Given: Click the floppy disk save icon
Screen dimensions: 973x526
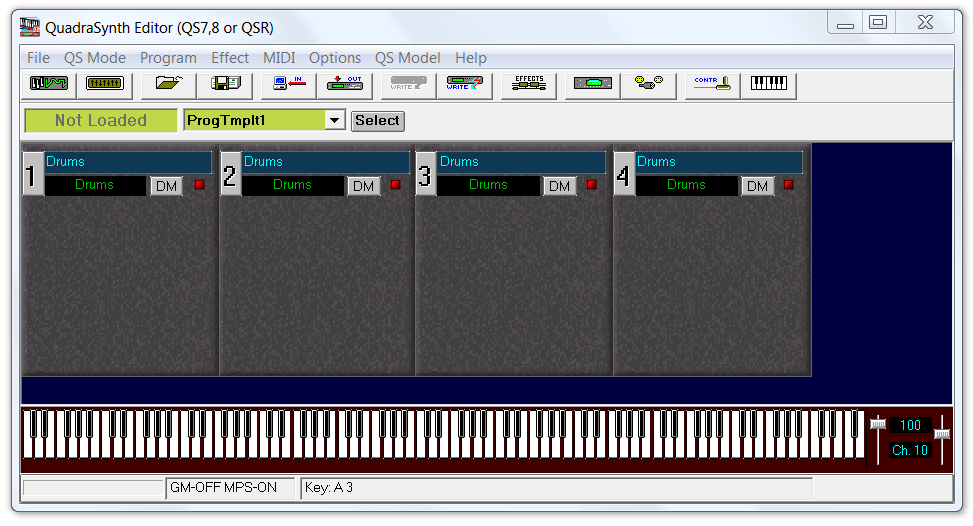Looking at the screenshot, I should [225, 85].
